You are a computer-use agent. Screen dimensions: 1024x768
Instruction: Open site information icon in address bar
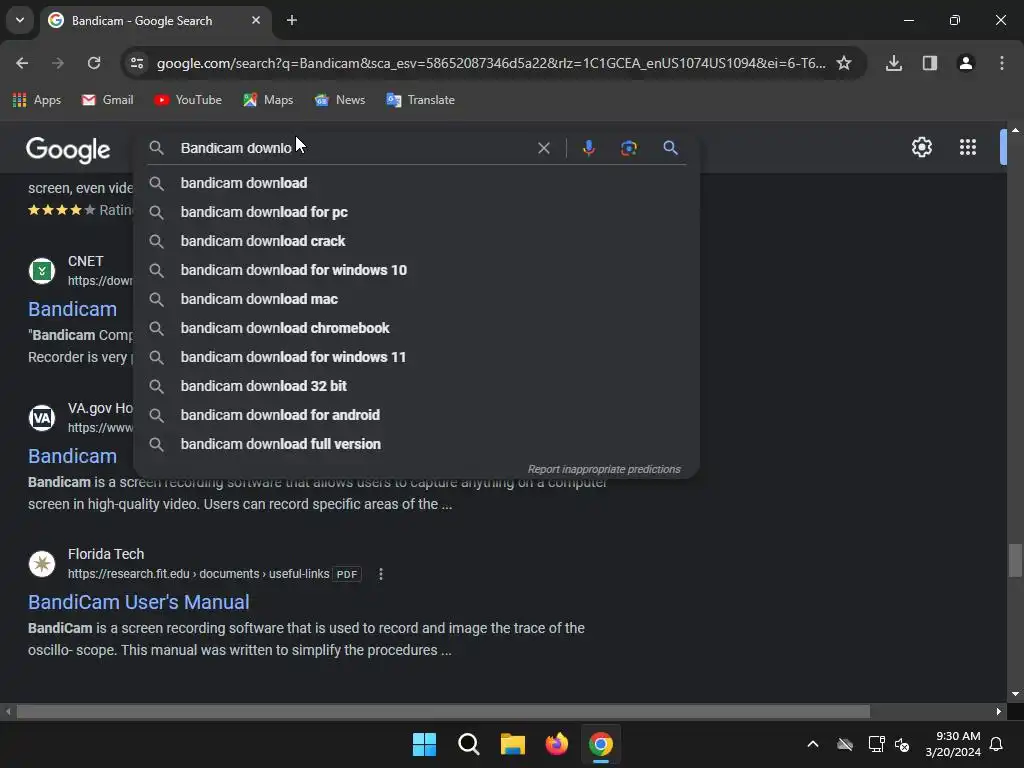137,63
